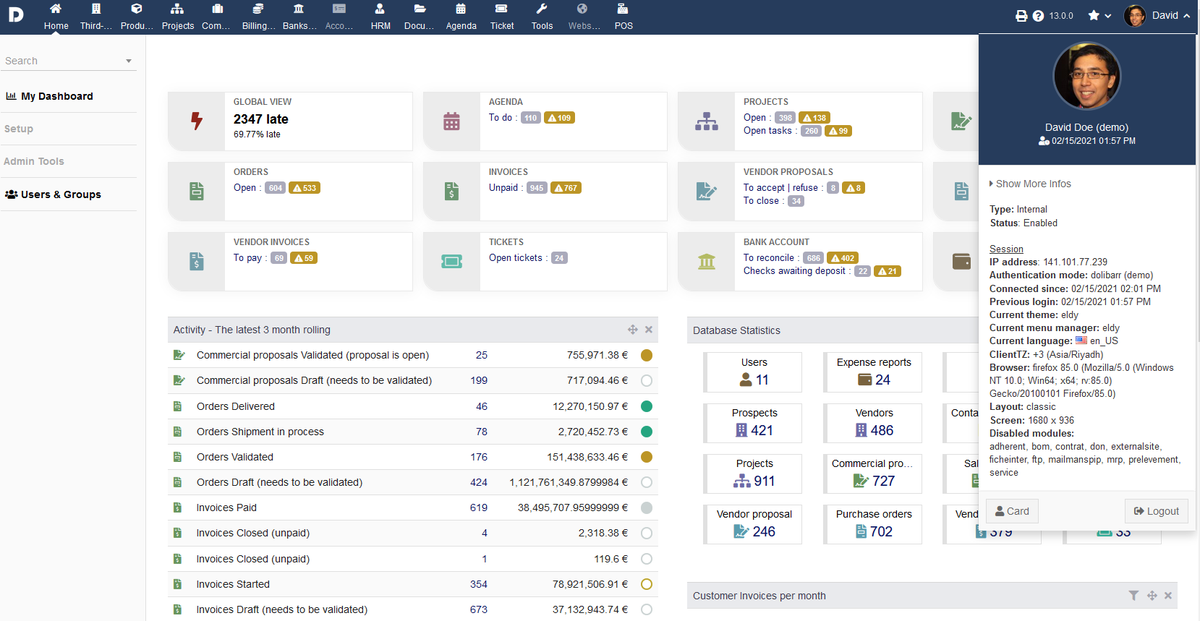Image resolution: width=1200 pixels, height=621 pixels.
Task: Click the Logout button
Action: click(x=1156, y=511)
